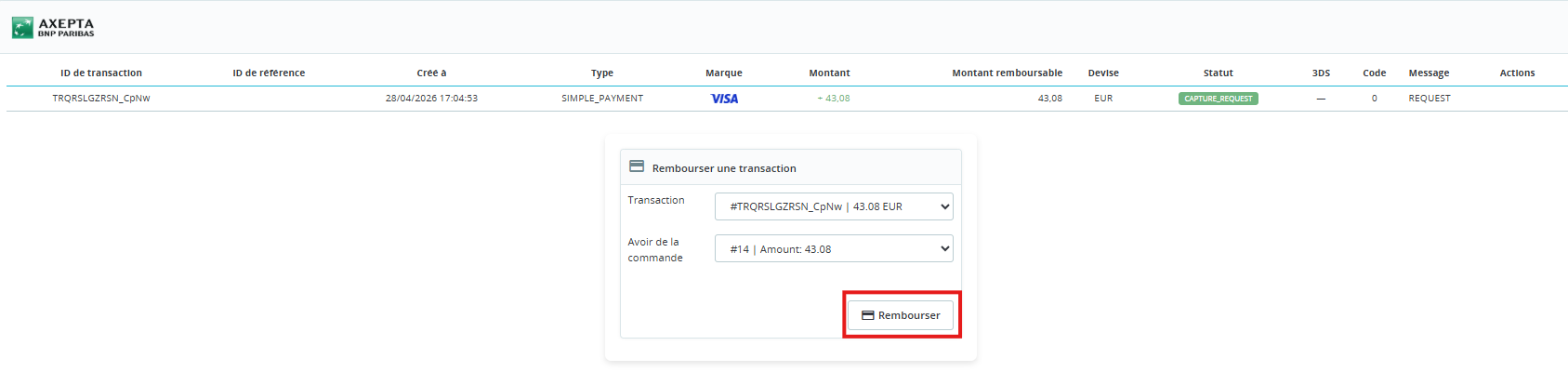Open the Transaction dropdown

[x=834, y=206]
